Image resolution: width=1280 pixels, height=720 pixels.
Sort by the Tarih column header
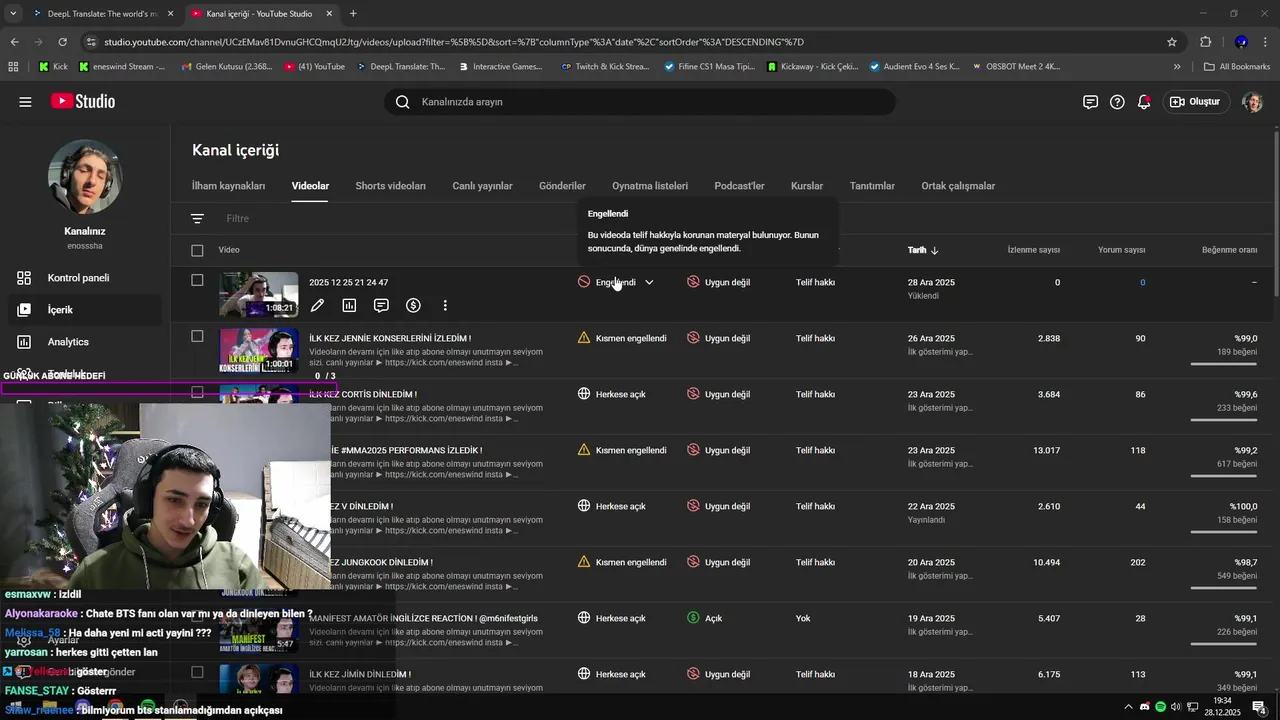(923, 250)
